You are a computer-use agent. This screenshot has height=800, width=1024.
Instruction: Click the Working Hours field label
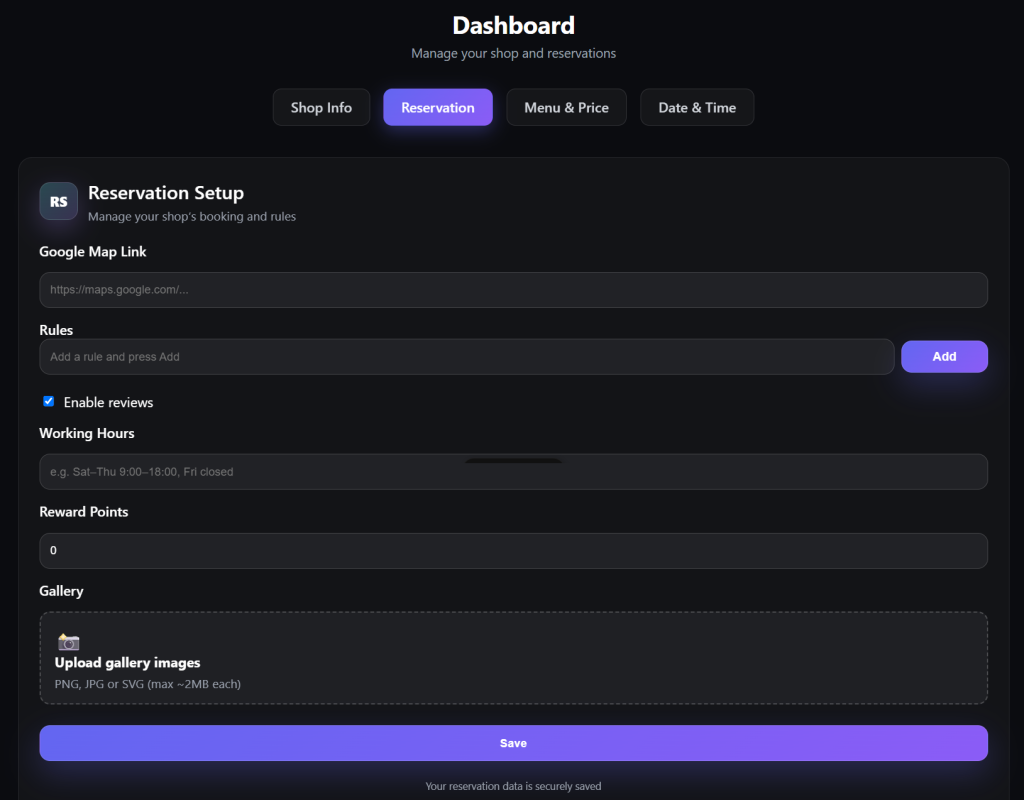tap(87, 433)
